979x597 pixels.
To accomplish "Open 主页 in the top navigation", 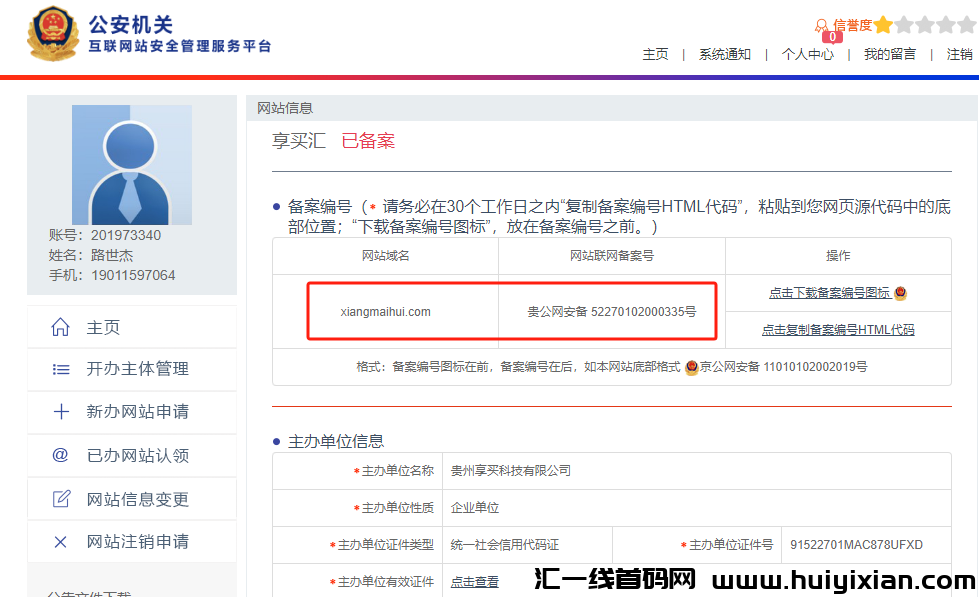I will [x=655, y=54].
